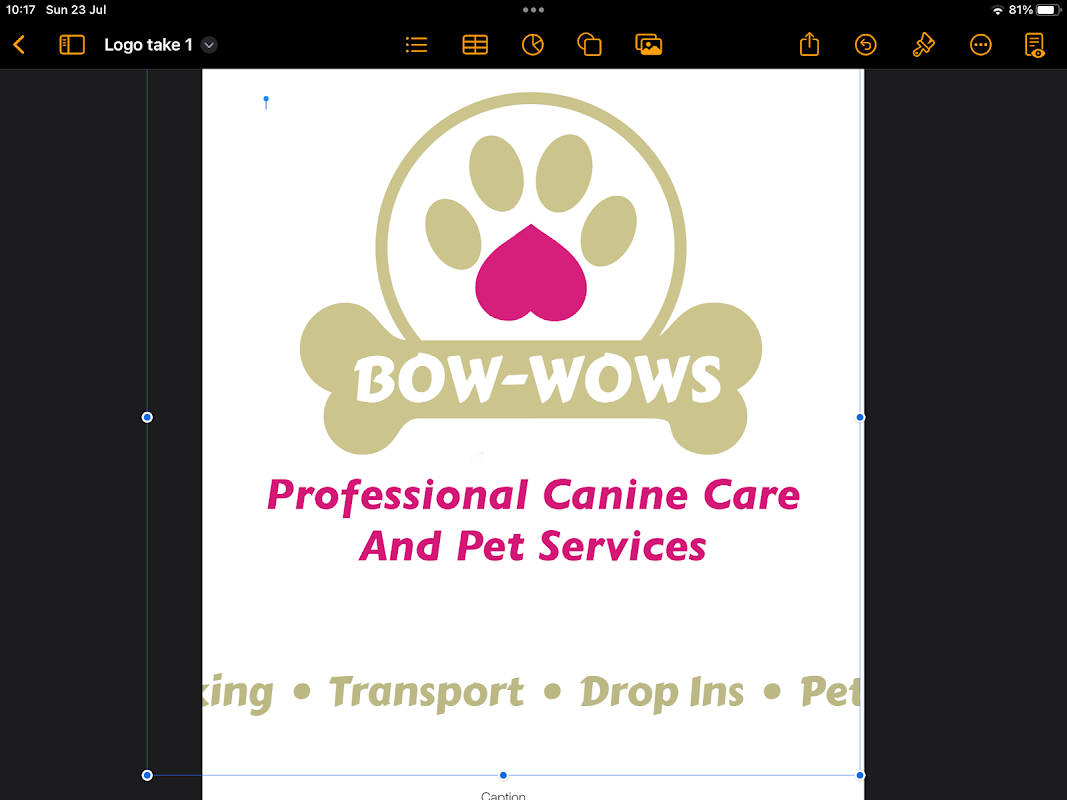This screenshot has width=1067, height=800.
Task: Open the multitasking three-dot menu
Action: (533, 10)
